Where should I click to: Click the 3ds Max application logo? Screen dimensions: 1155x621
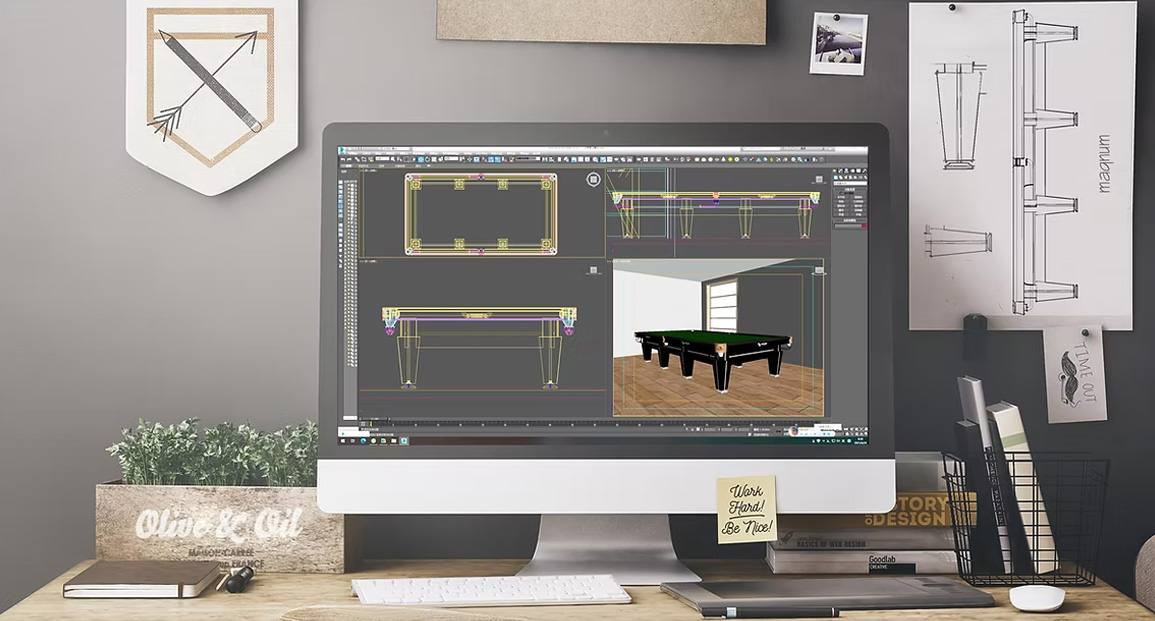tap(342, 150)
